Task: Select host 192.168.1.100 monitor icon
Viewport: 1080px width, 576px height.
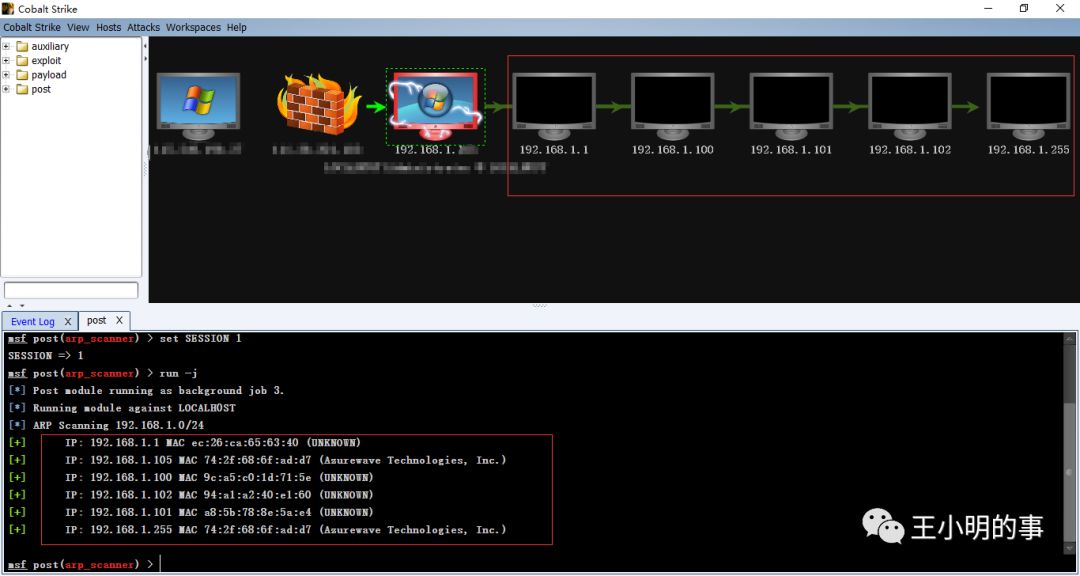Action: coord(672,106)
